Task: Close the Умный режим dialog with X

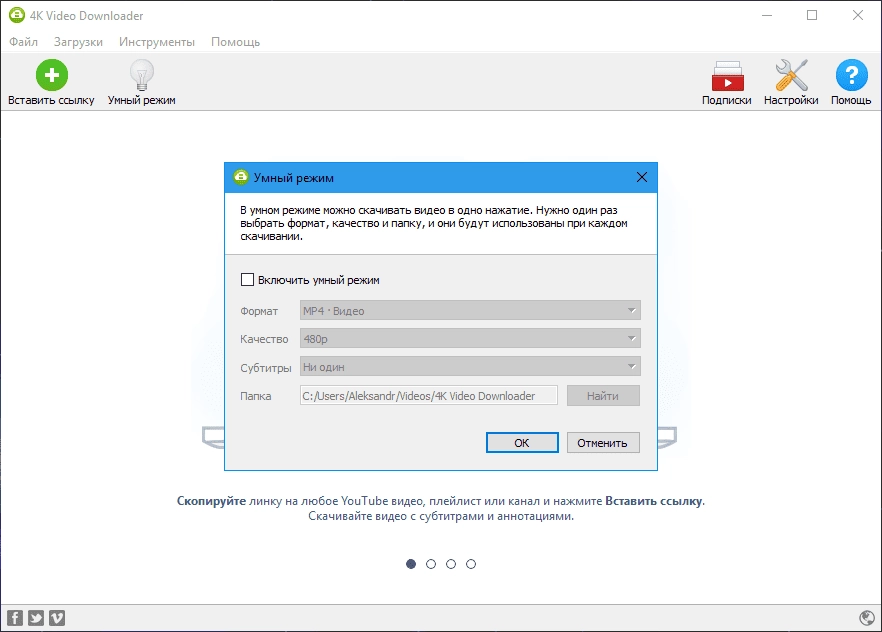Action: click(642, 177)
